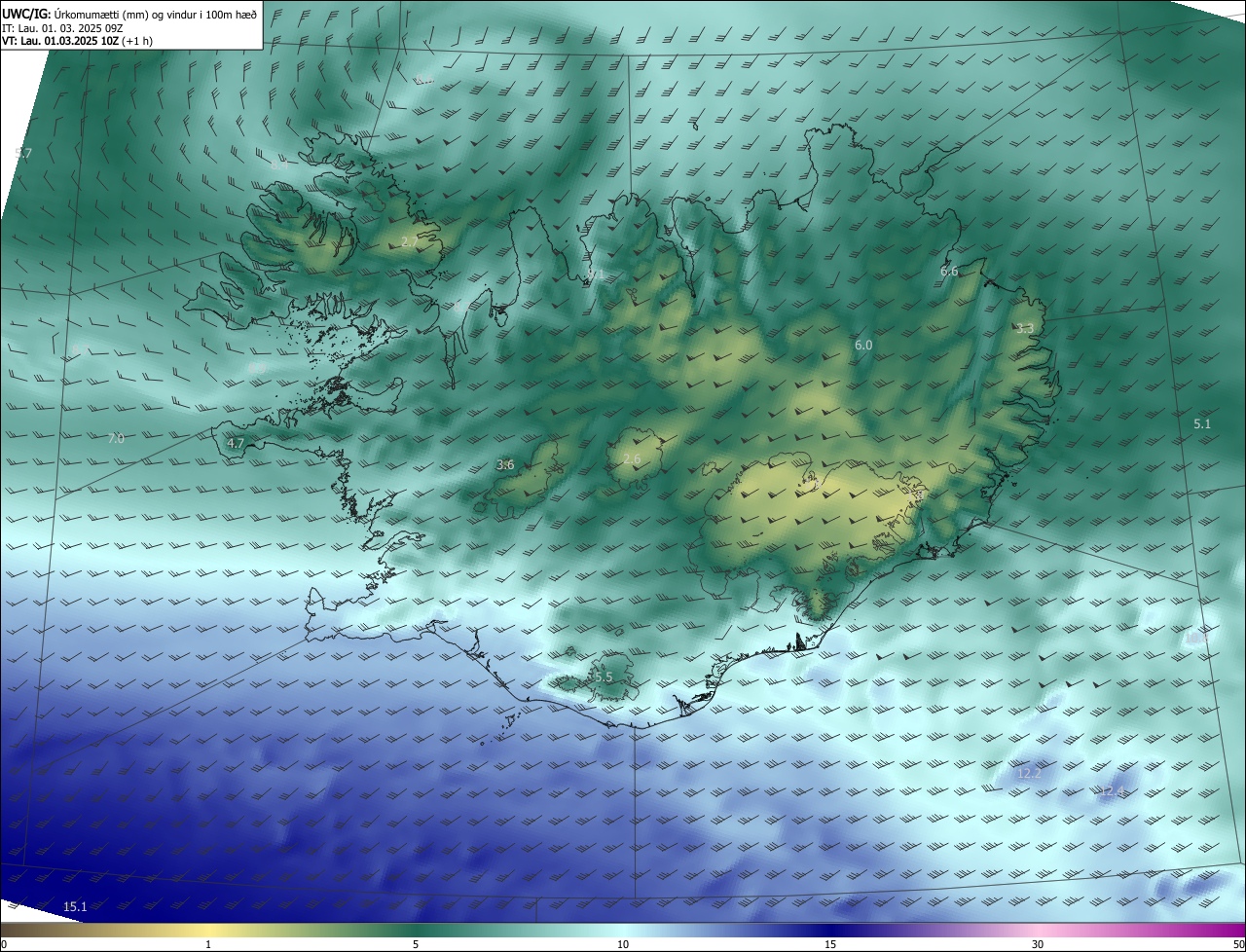The height and width of the screenshot is (952, 1246).
Task: Click the 5 tick on the color scale
Action: [416, 944]
